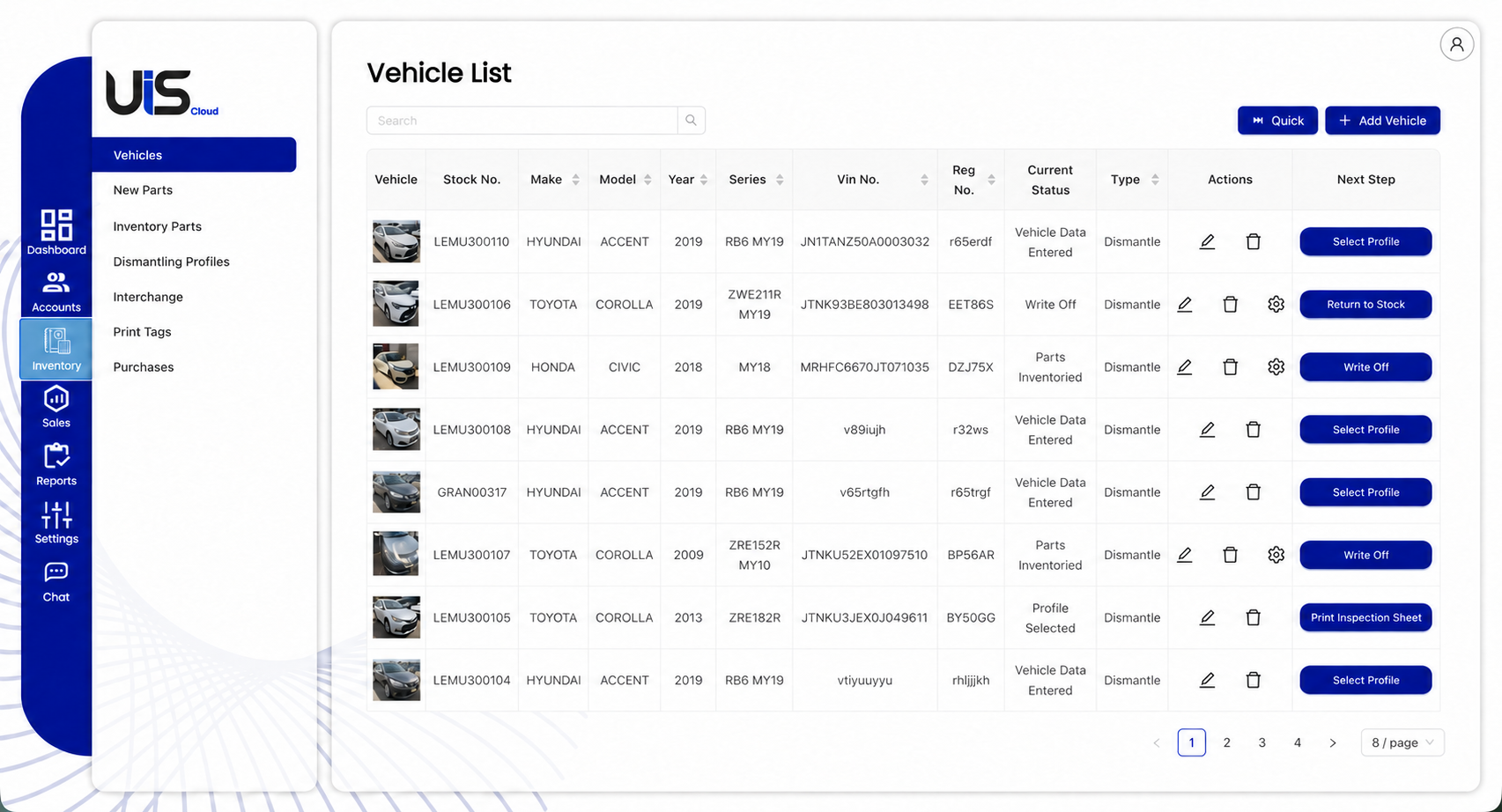Screen dimensions: 1502x812
Task: Delete vehicle LEMU300105 with trash icon
Action: click(1254, 617)
